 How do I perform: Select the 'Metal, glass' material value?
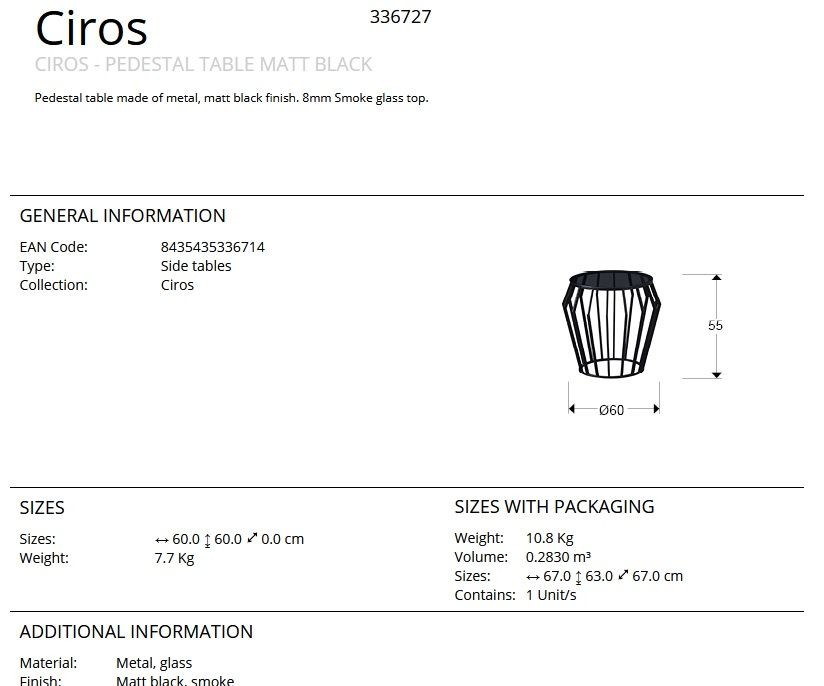click(154, 663)
